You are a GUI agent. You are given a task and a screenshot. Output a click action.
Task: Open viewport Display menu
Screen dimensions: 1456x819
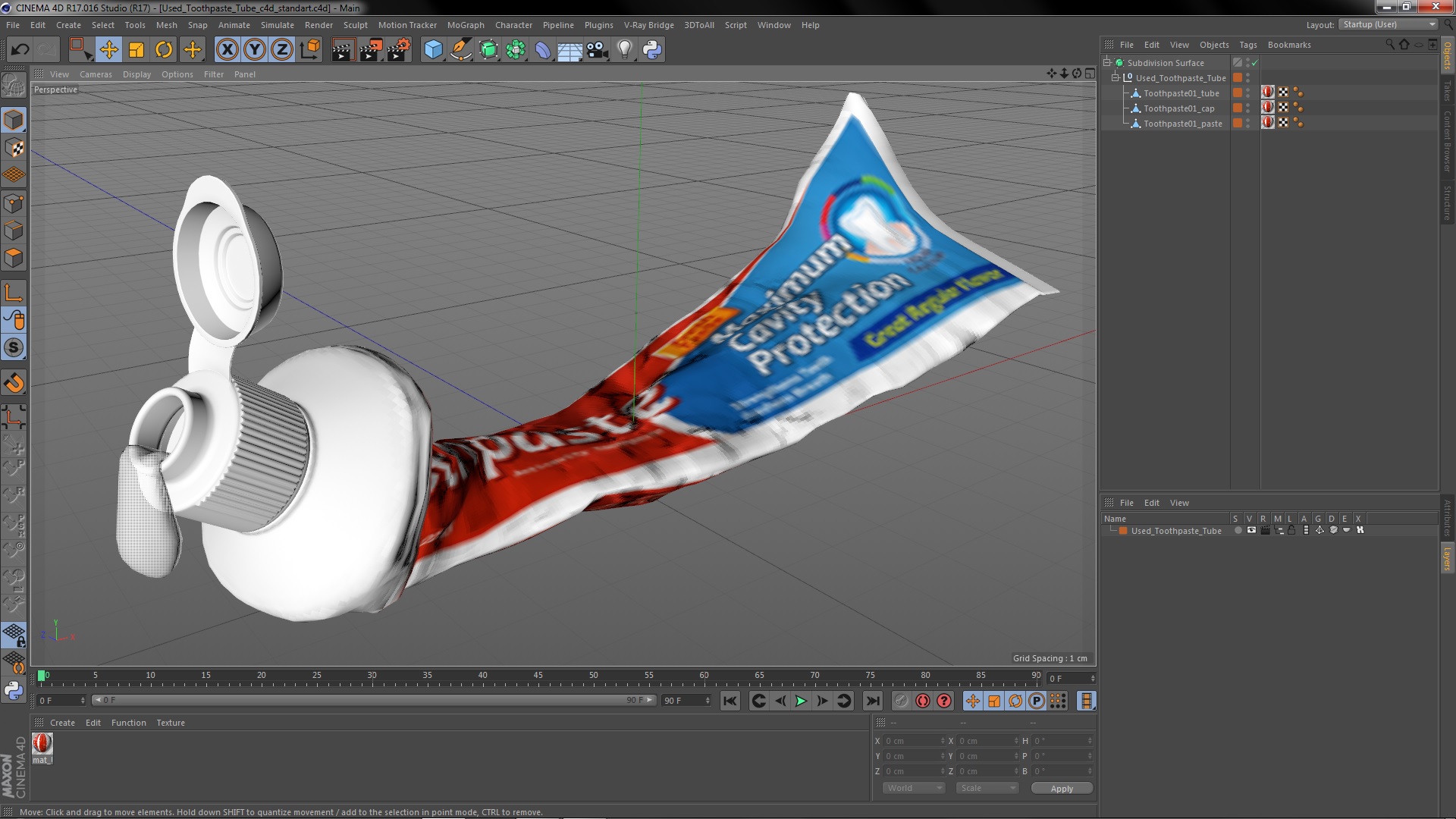136,74
